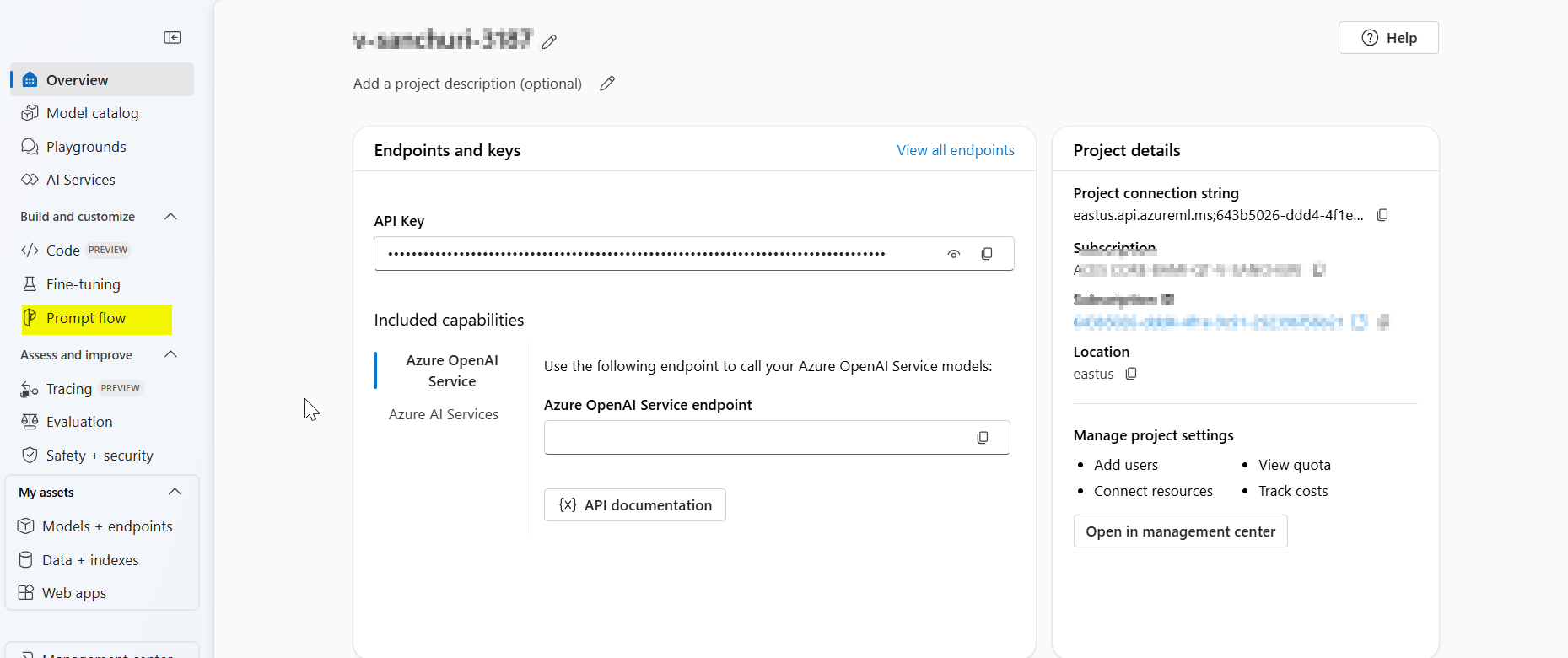Show the hidden API Key value
The image size is (1568, 658).
[954, 254]
